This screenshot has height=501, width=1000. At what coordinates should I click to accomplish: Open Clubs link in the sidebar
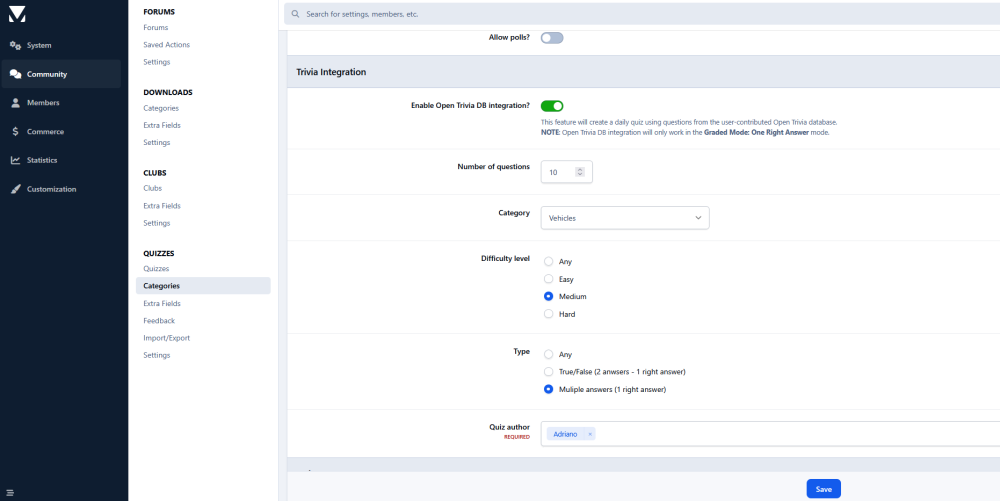pos(152,188)
